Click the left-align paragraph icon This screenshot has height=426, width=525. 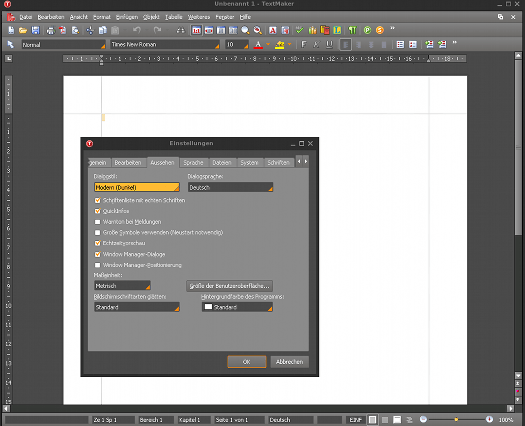point(346,45)
